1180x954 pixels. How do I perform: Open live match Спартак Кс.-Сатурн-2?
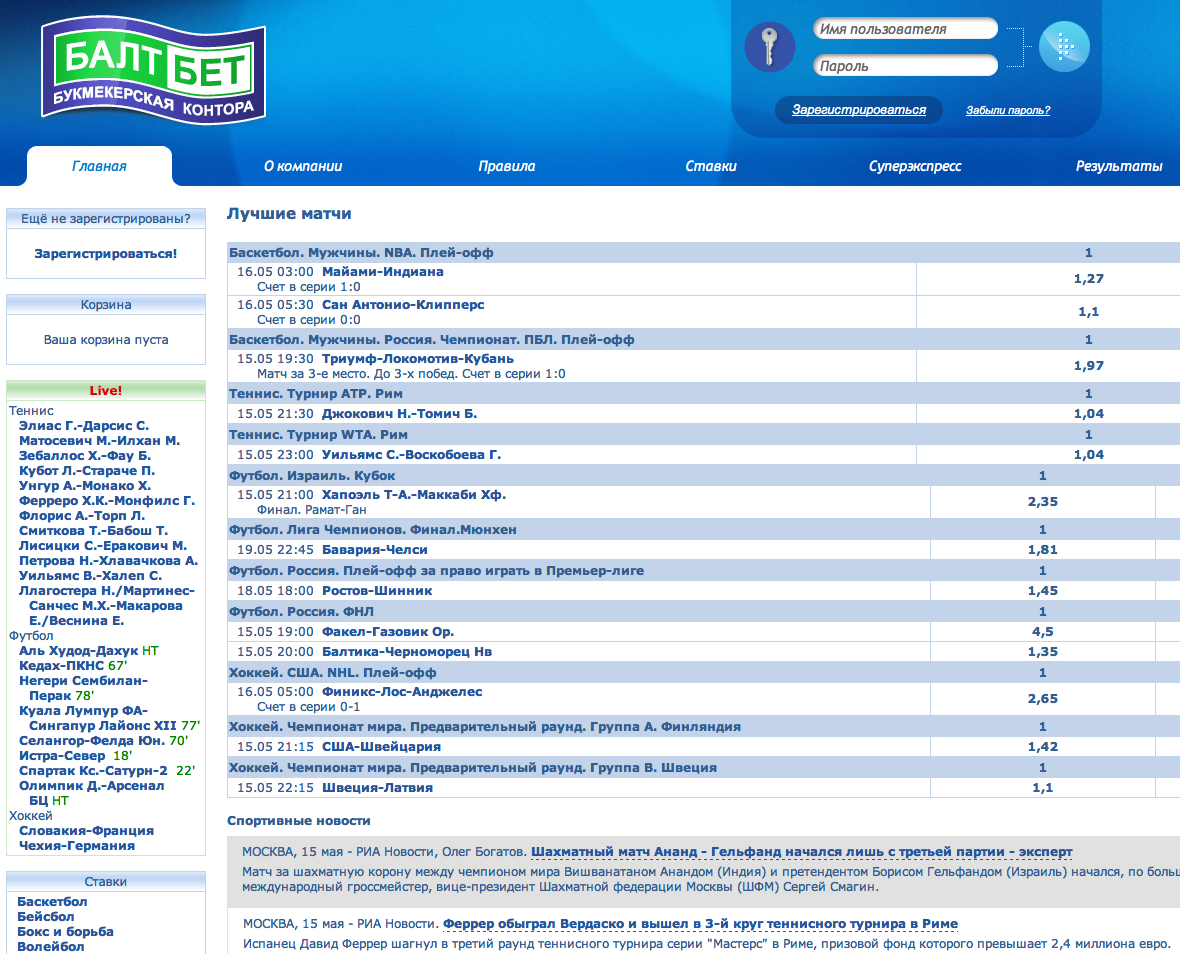(93, 770)
